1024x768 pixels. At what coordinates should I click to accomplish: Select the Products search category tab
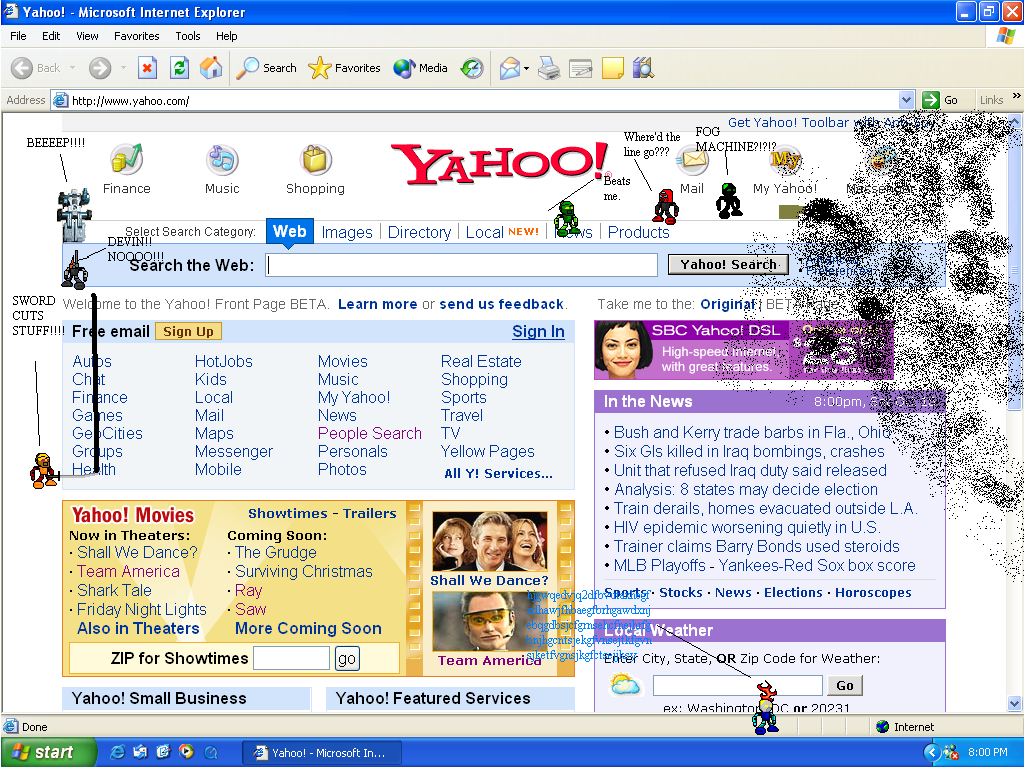coord(639,232)
